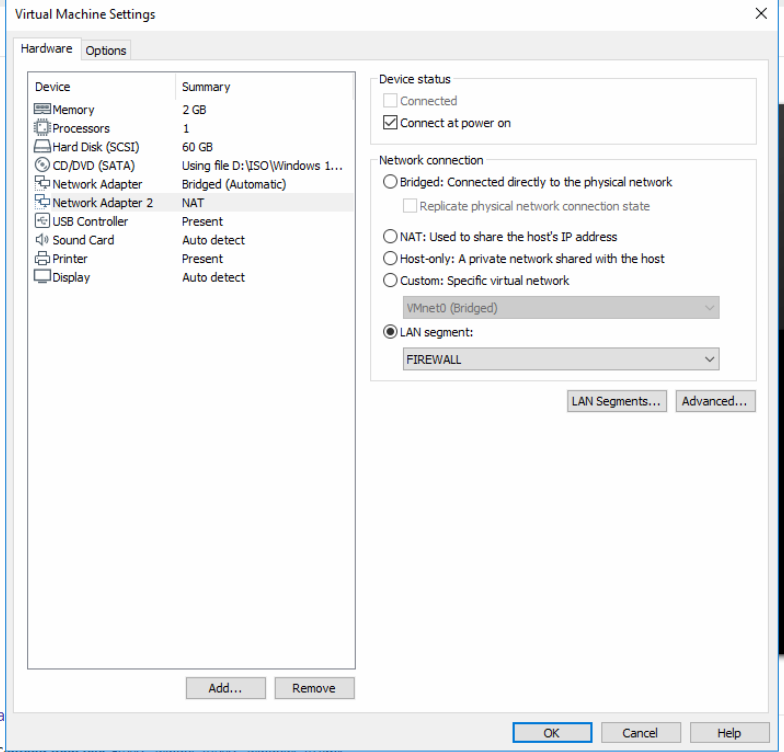Select Printer in device list
The height and width of the screenshot is (752, 784).
(x=191, y=258)
